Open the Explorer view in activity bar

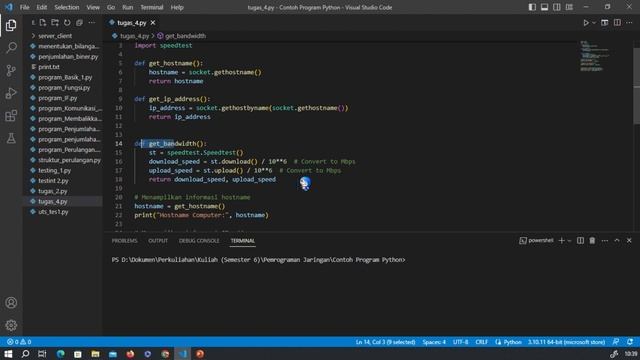pyautogui.click(x=11, y=25)
